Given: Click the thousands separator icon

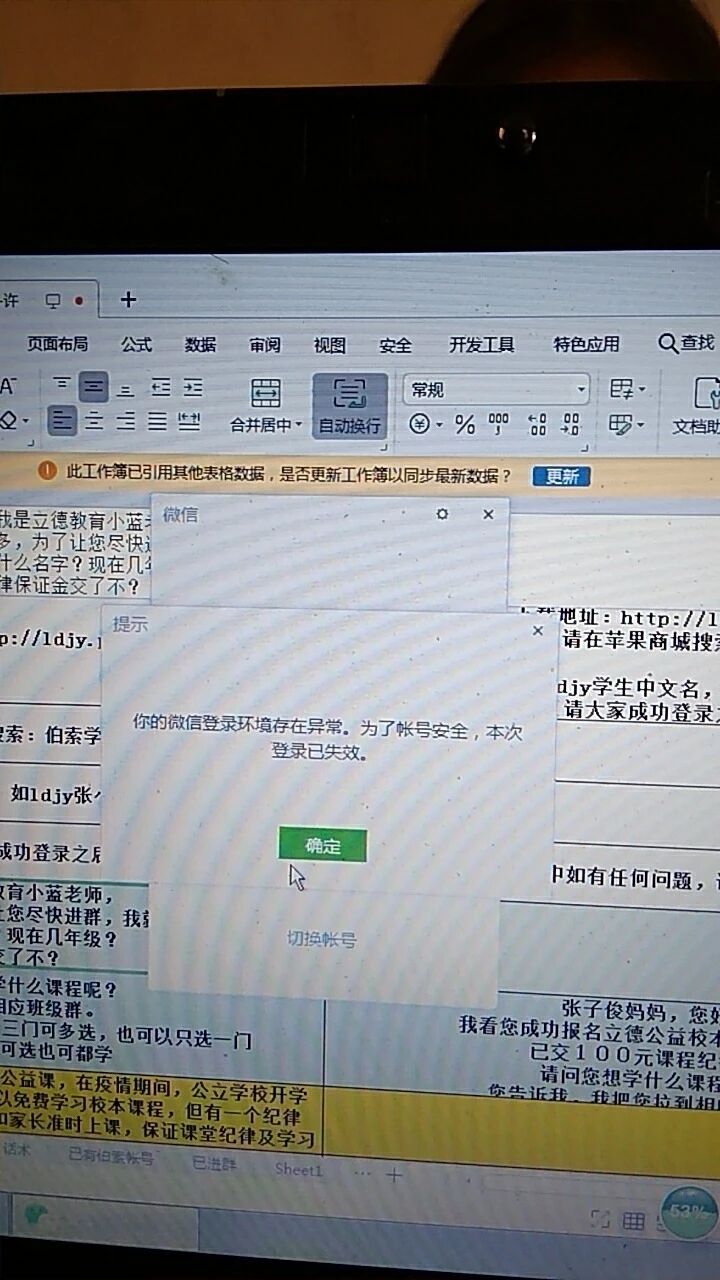Looking at the screenshot, I should coord(498,425).
